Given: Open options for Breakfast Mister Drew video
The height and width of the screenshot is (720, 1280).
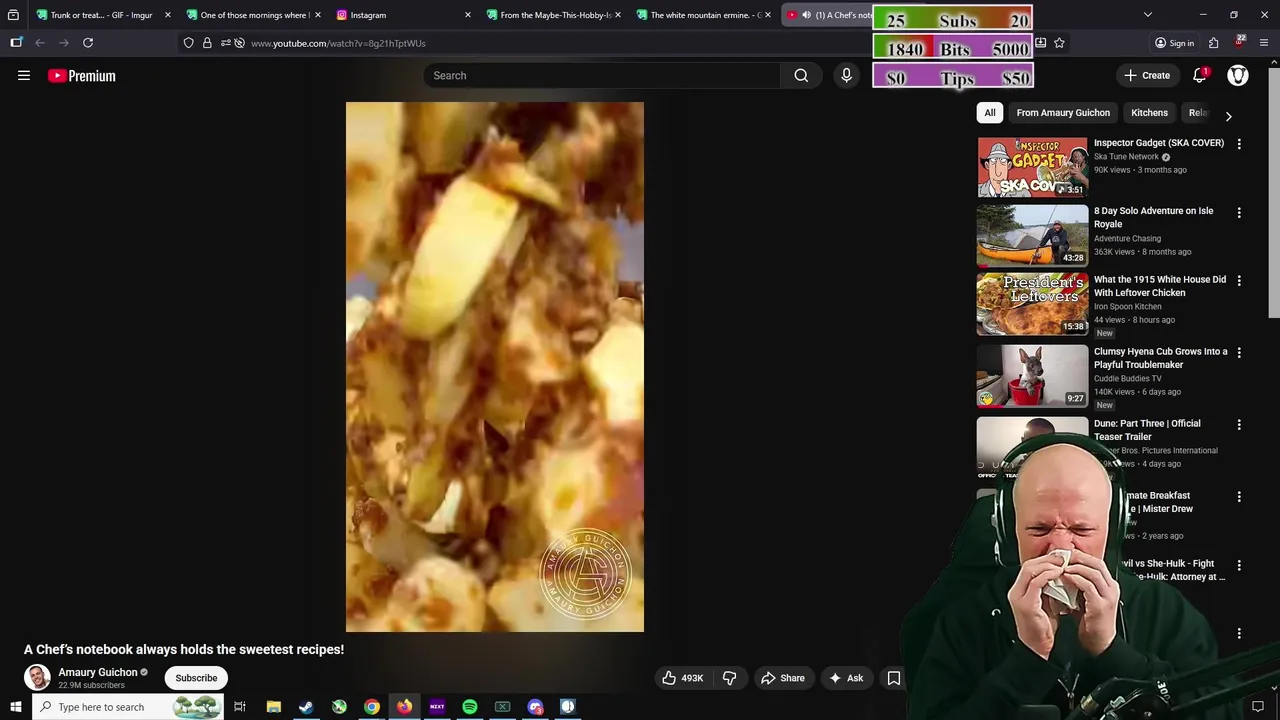Looking at the screenshot, I should [1239, 497].
